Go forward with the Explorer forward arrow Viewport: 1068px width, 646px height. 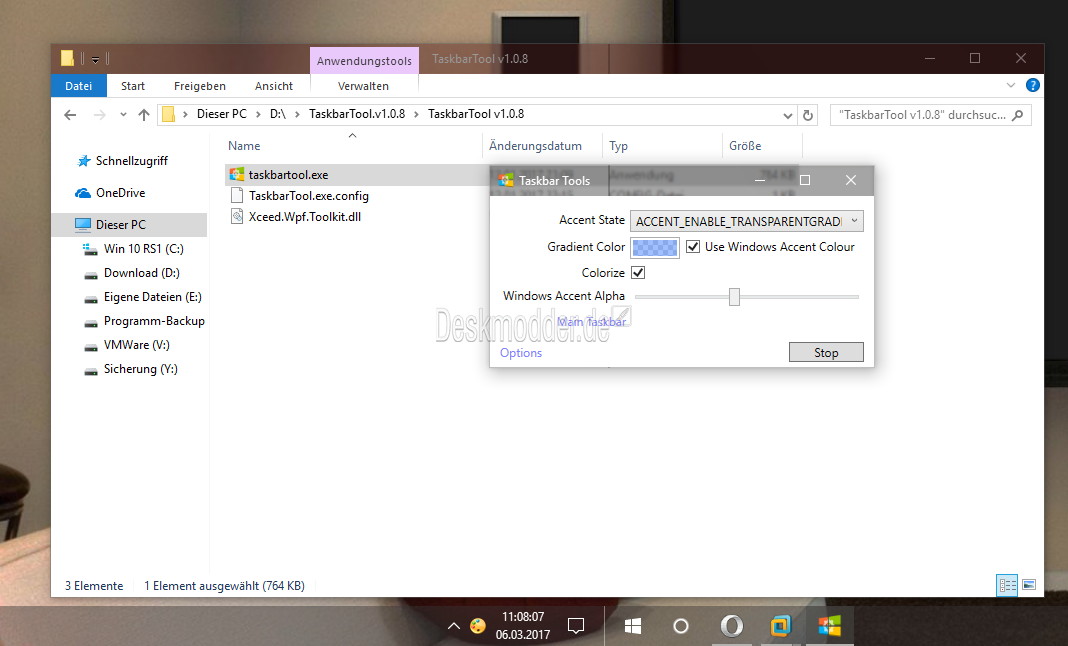coord(99,114)
